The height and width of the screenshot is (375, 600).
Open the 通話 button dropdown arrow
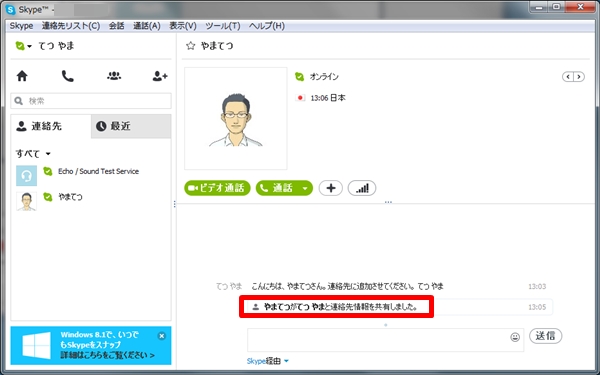click(x=305, y=188)
